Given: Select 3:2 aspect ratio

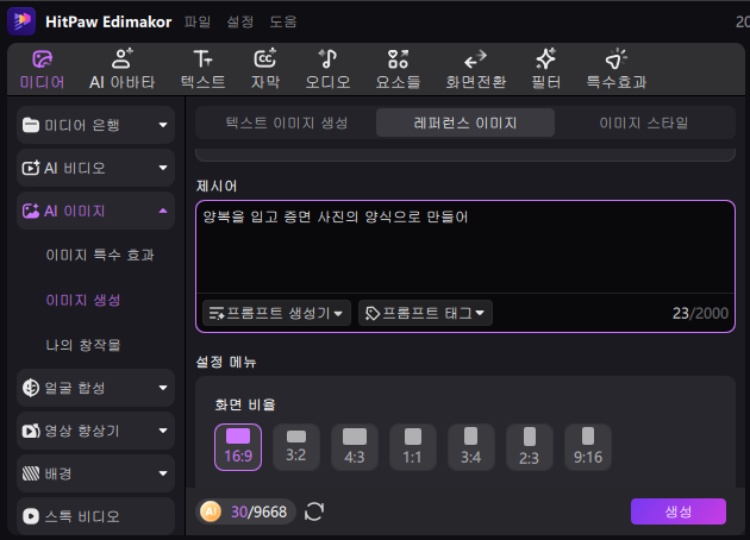Looking at the screenshot, I should (296, 447).
